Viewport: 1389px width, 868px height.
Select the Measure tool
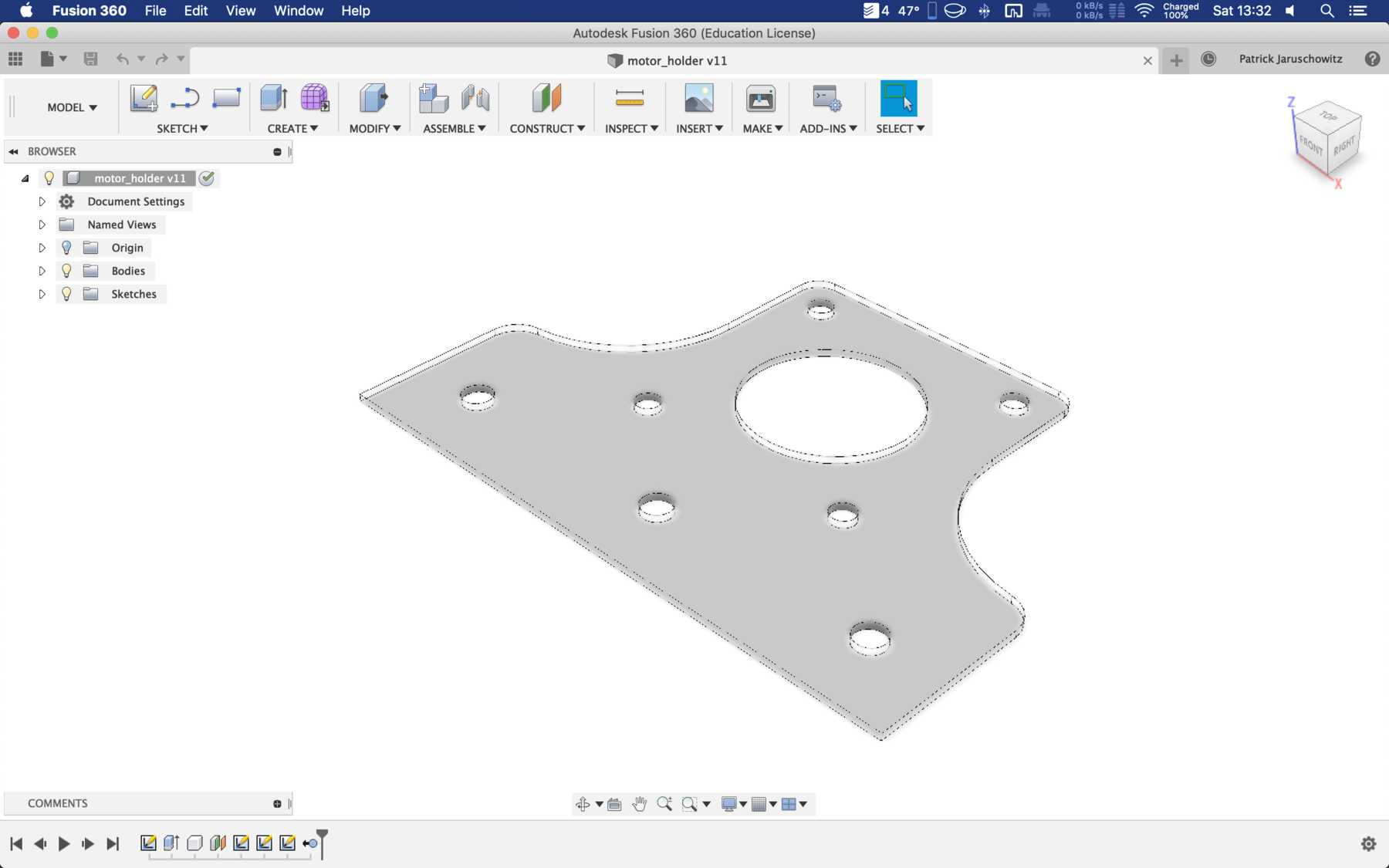coord(630,98)
